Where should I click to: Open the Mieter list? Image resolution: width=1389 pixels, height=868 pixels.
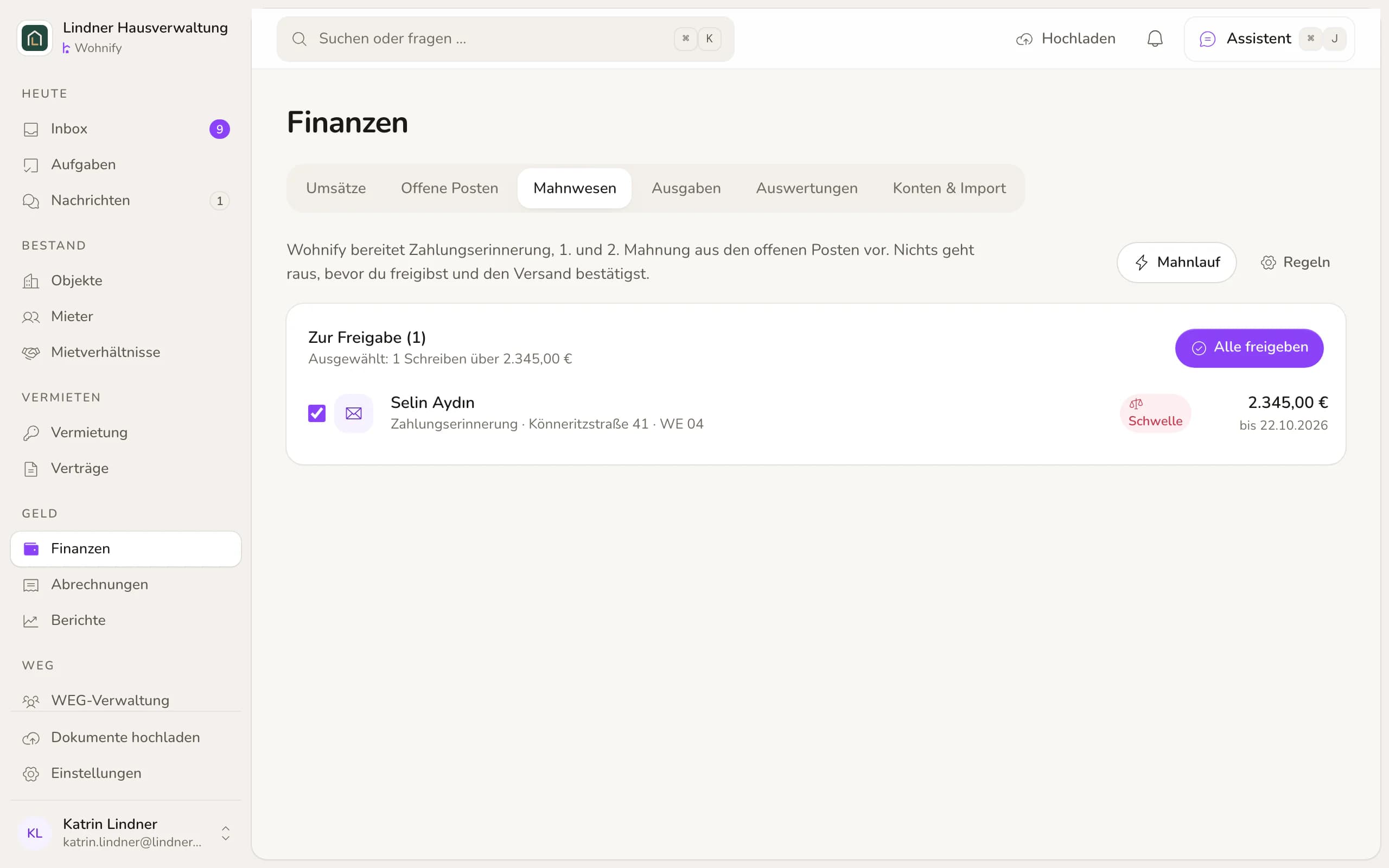(x=126, y=316)
